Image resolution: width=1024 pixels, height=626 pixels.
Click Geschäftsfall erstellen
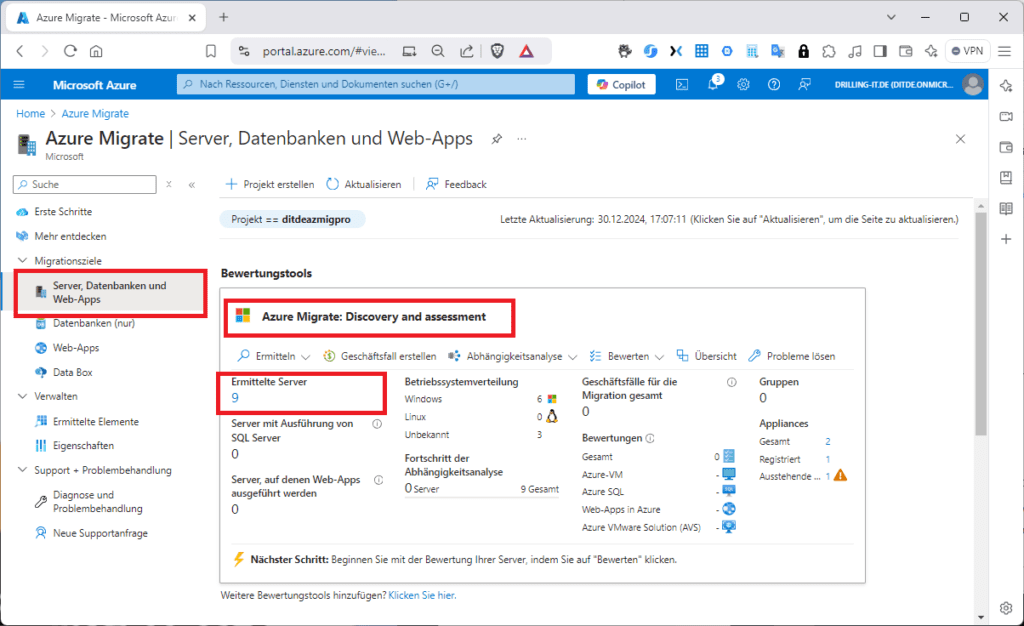(379, 356)
